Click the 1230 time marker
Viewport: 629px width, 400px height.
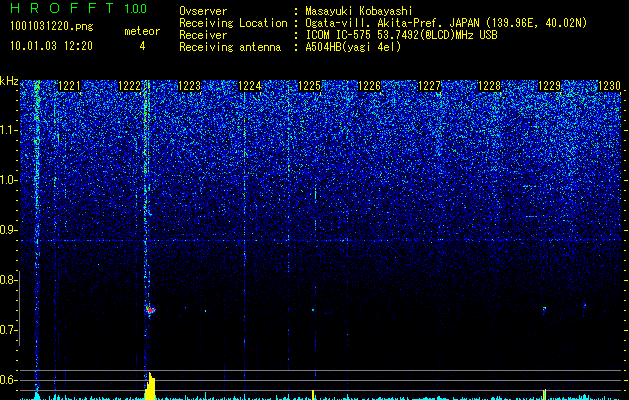[609, 86]
